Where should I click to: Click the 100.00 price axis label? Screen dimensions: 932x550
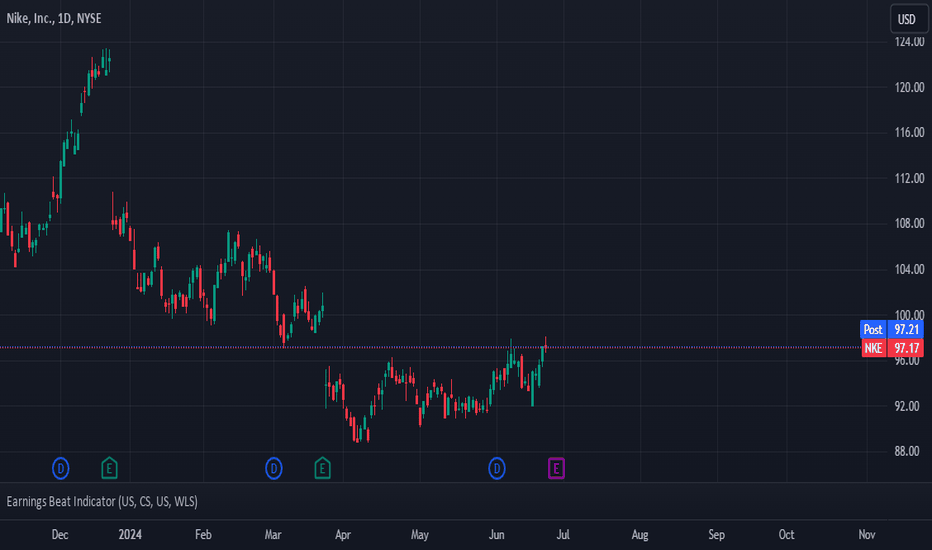[x=909, y=315]
